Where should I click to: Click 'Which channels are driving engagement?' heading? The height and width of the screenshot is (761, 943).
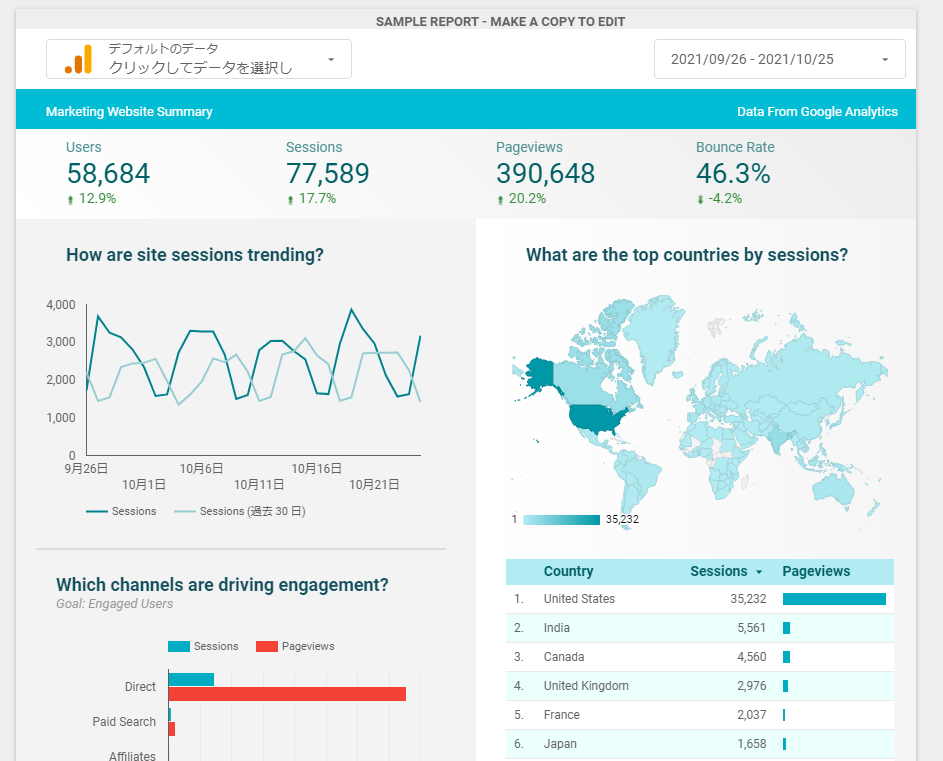point(223,585)
